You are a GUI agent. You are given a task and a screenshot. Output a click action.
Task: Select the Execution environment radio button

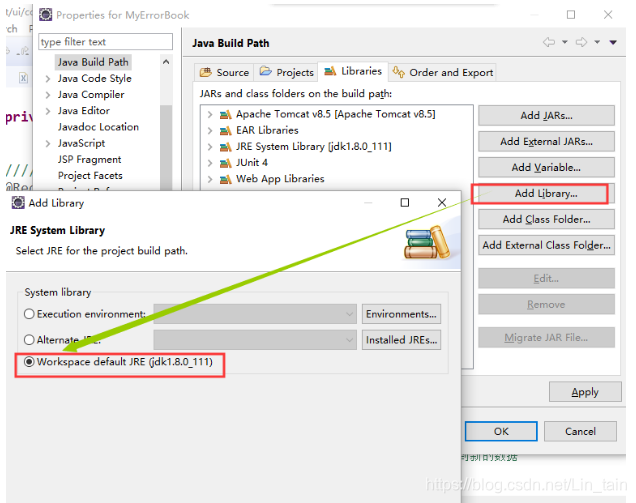coord(29,314)
